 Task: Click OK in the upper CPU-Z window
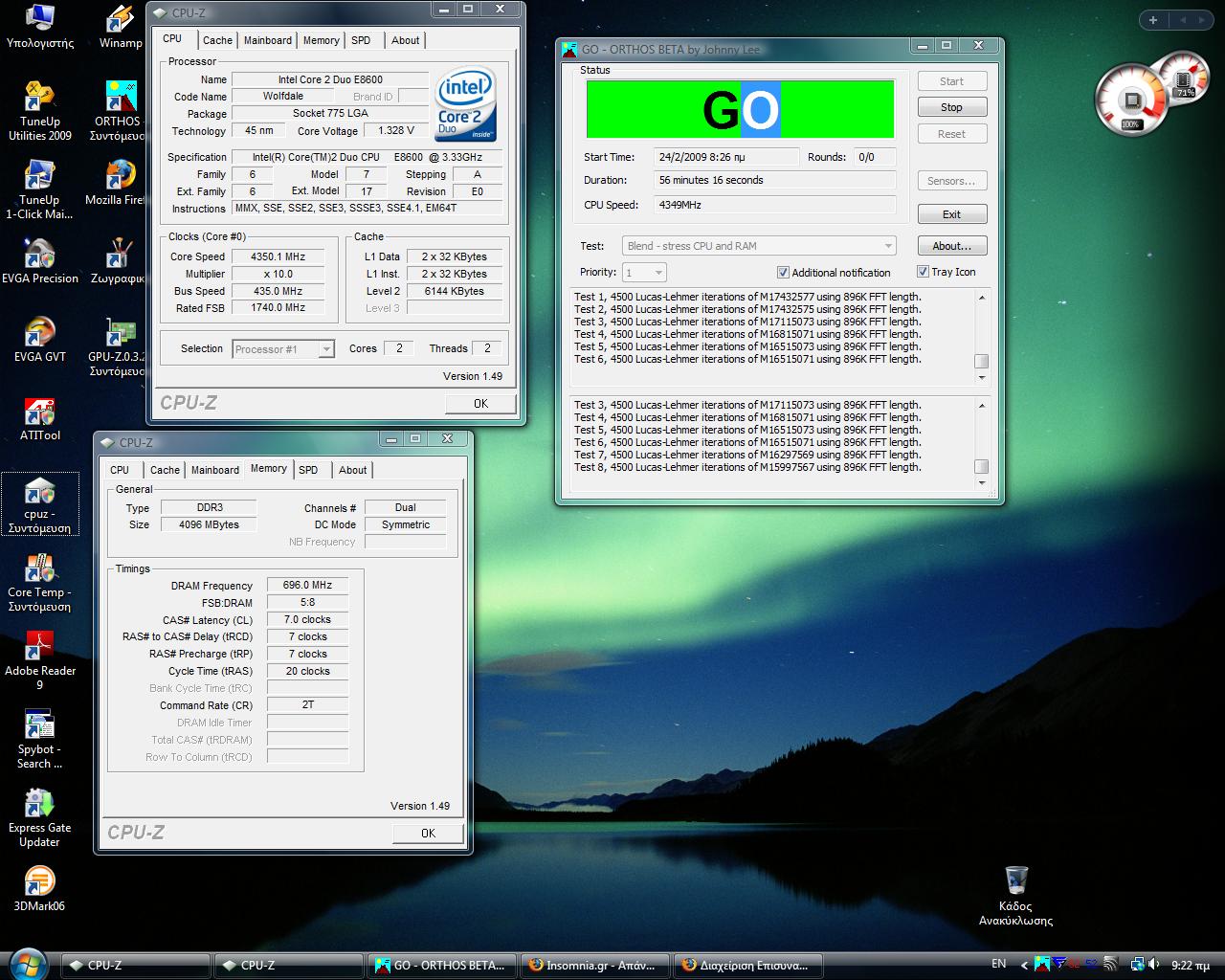click(x=480, y=404)
